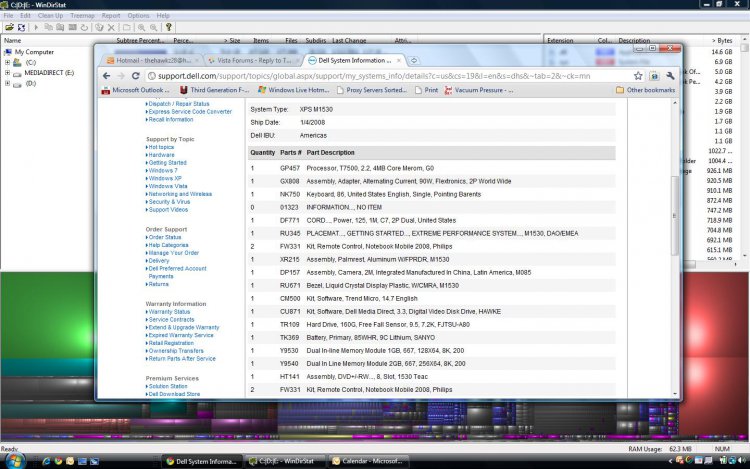Click the Windows Vista support link
Viewport: 750px width, 469px height.
pos(168,186)
